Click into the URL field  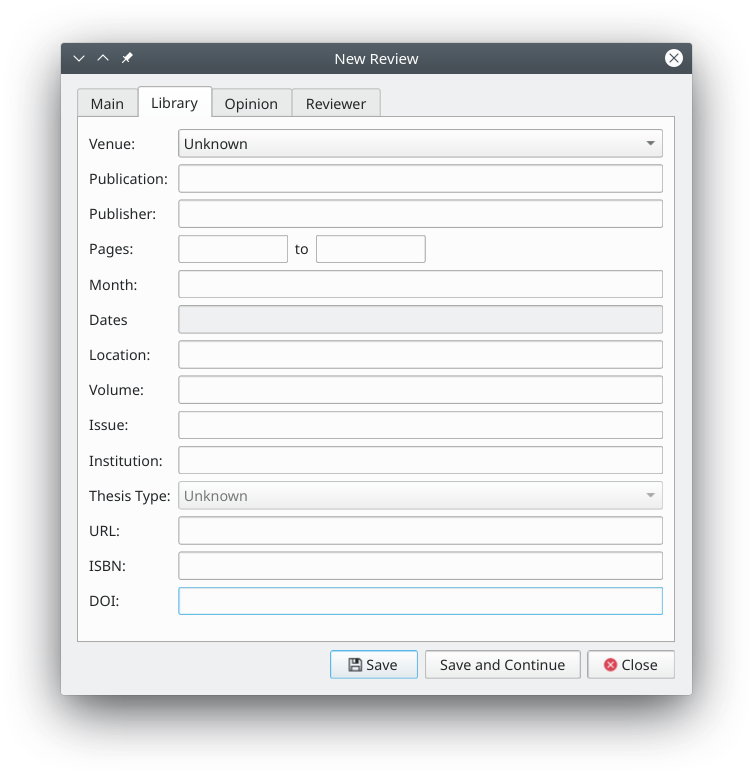[420, 531]
